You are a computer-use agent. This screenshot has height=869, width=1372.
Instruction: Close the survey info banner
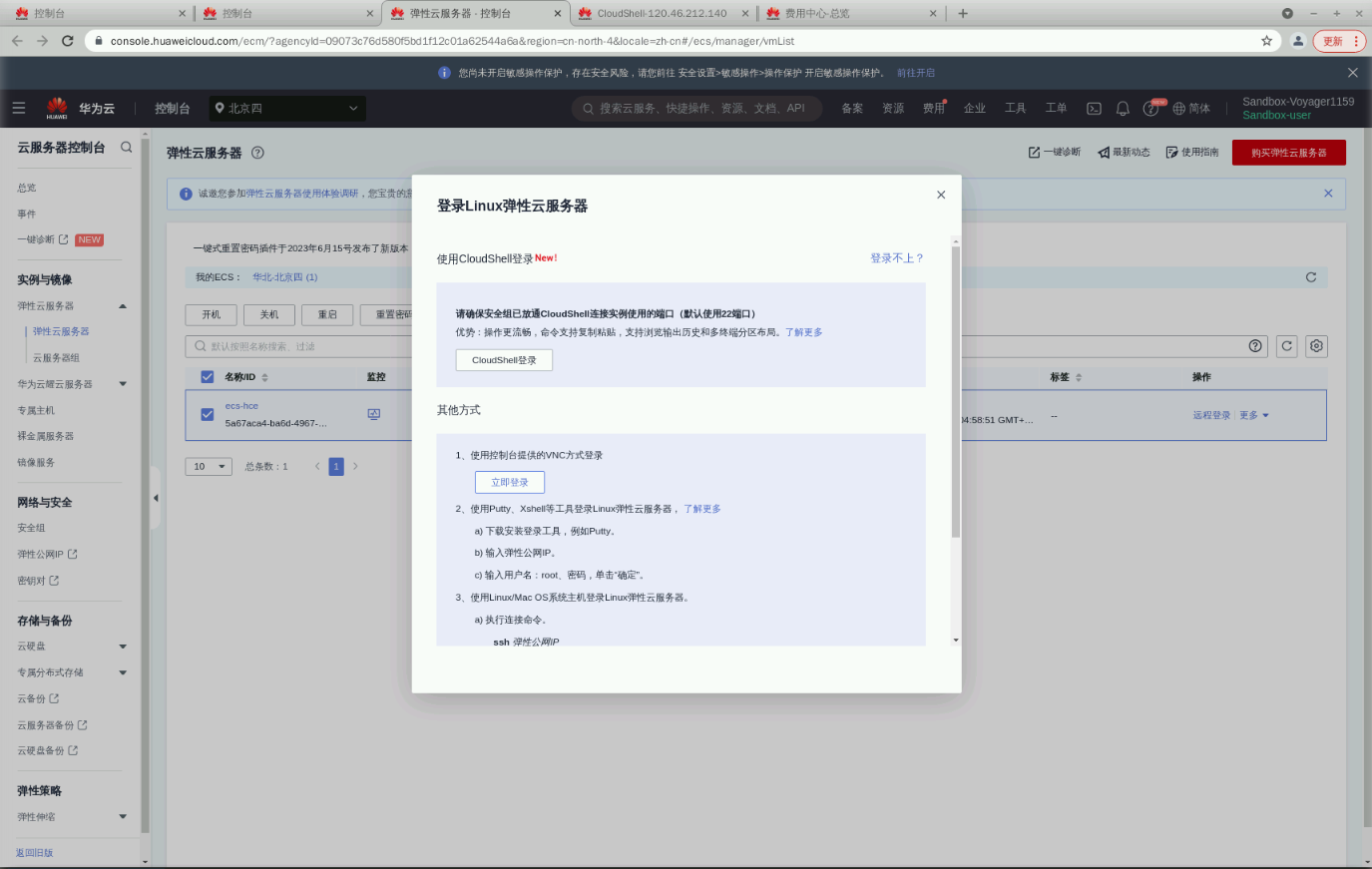click(1328, 194)
